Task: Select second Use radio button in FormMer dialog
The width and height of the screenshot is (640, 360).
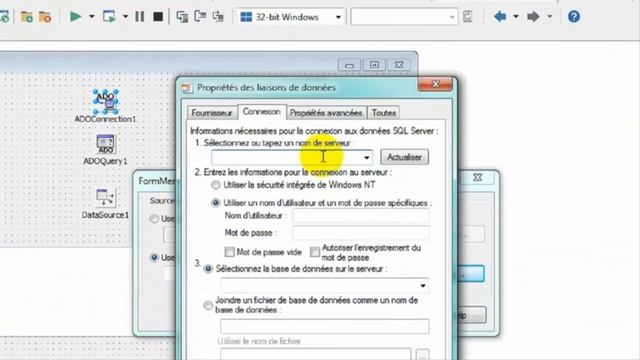Action: click(154, 258)
